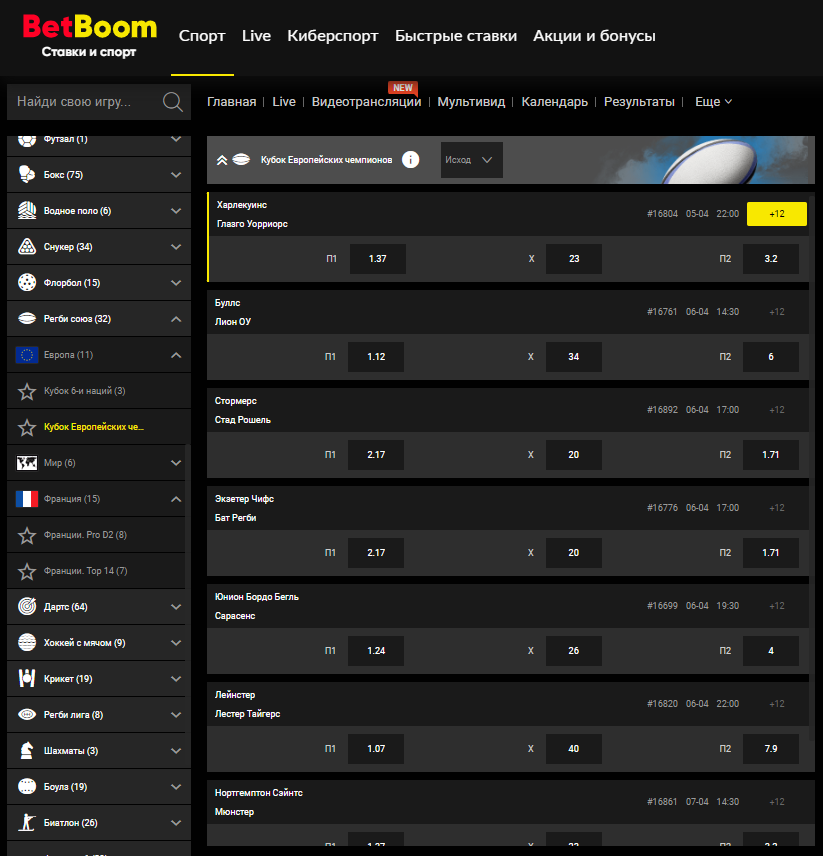
Task: Open yellow +12 markets for Харлекуинс match
Action: (x=777, y=214)
